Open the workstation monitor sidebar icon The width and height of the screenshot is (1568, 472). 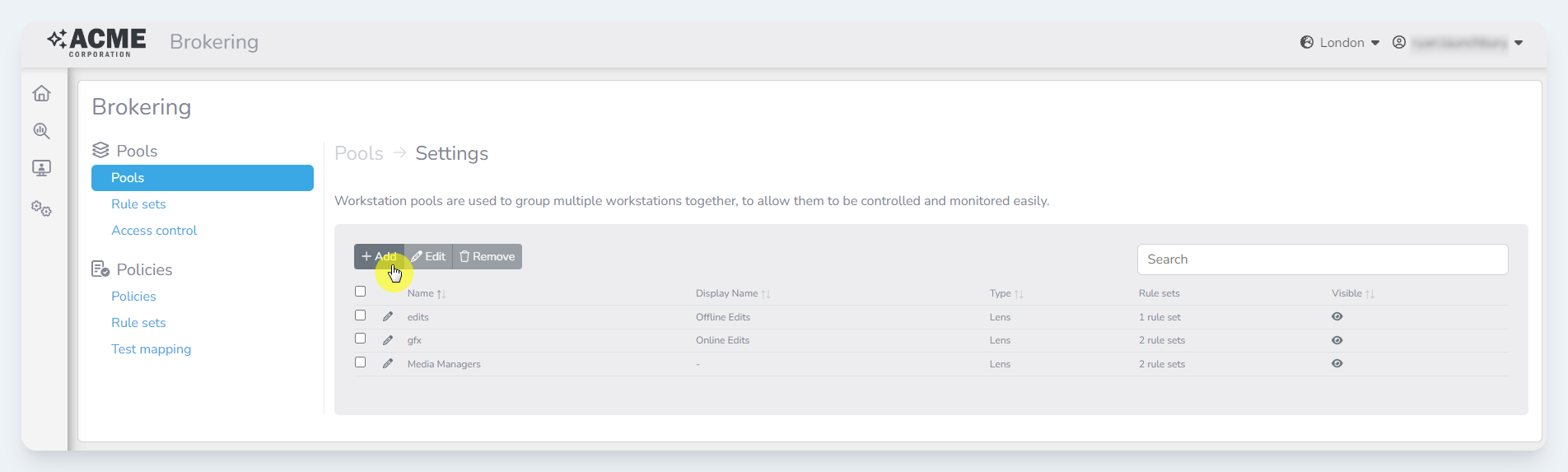pos(42,168)
